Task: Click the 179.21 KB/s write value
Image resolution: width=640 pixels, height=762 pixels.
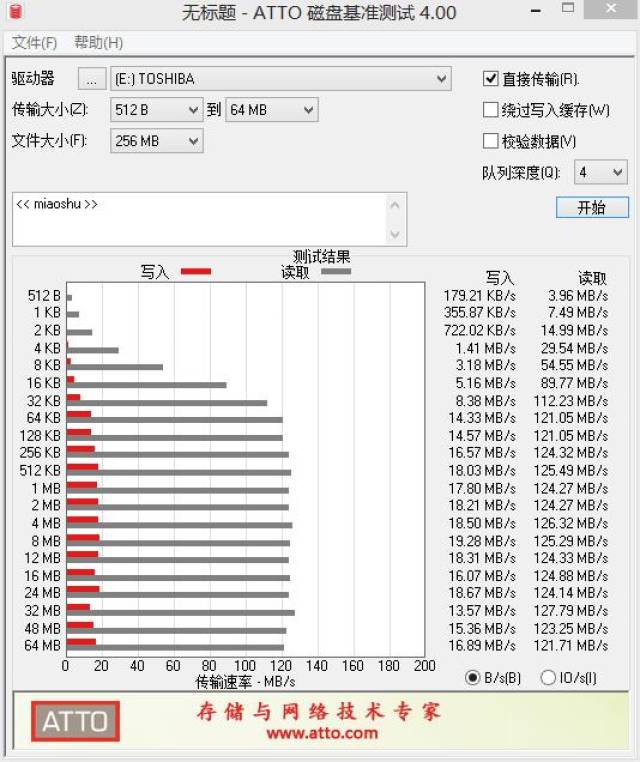Action: (x=479, y=296)
